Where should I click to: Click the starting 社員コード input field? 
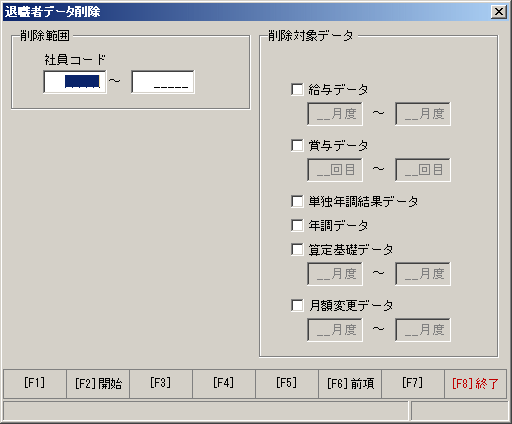pyautogui.click(x=75, y=82)
